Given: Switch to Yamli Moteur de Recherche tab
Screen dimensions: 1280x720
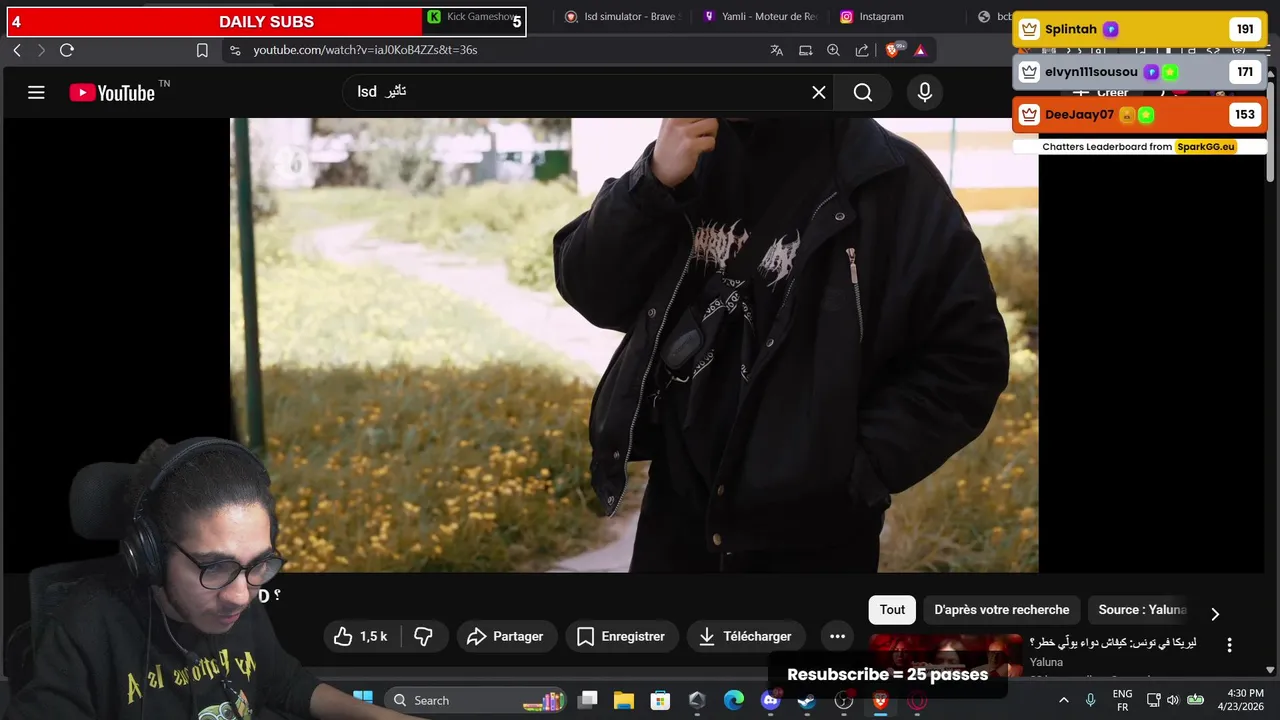Looking at the screenshot, I should point(760,17).
